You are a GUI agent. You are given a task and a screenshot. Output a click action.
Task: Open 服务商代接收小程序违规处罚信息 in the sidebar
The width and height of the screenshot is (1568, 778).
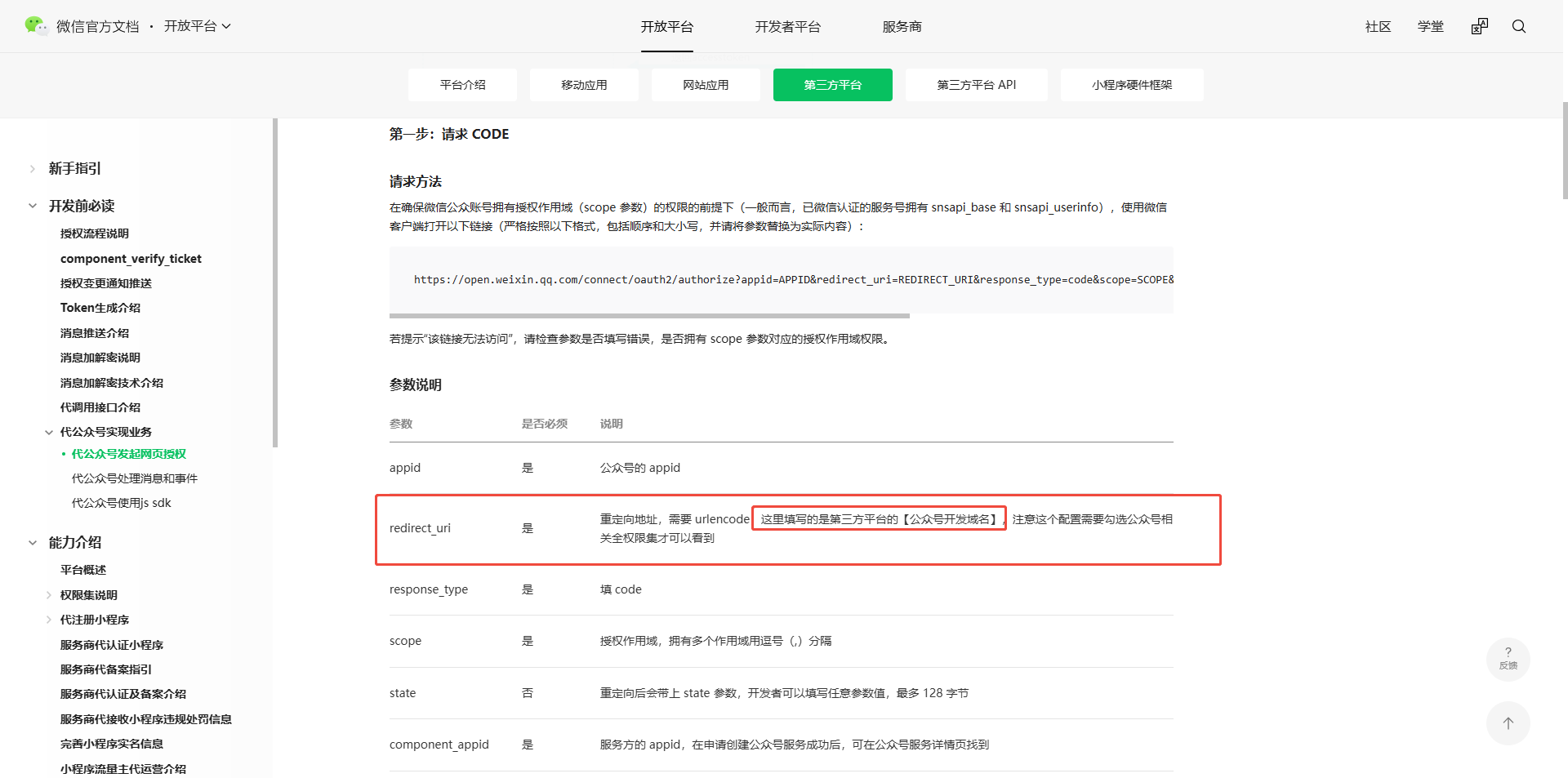coord(146,719)
